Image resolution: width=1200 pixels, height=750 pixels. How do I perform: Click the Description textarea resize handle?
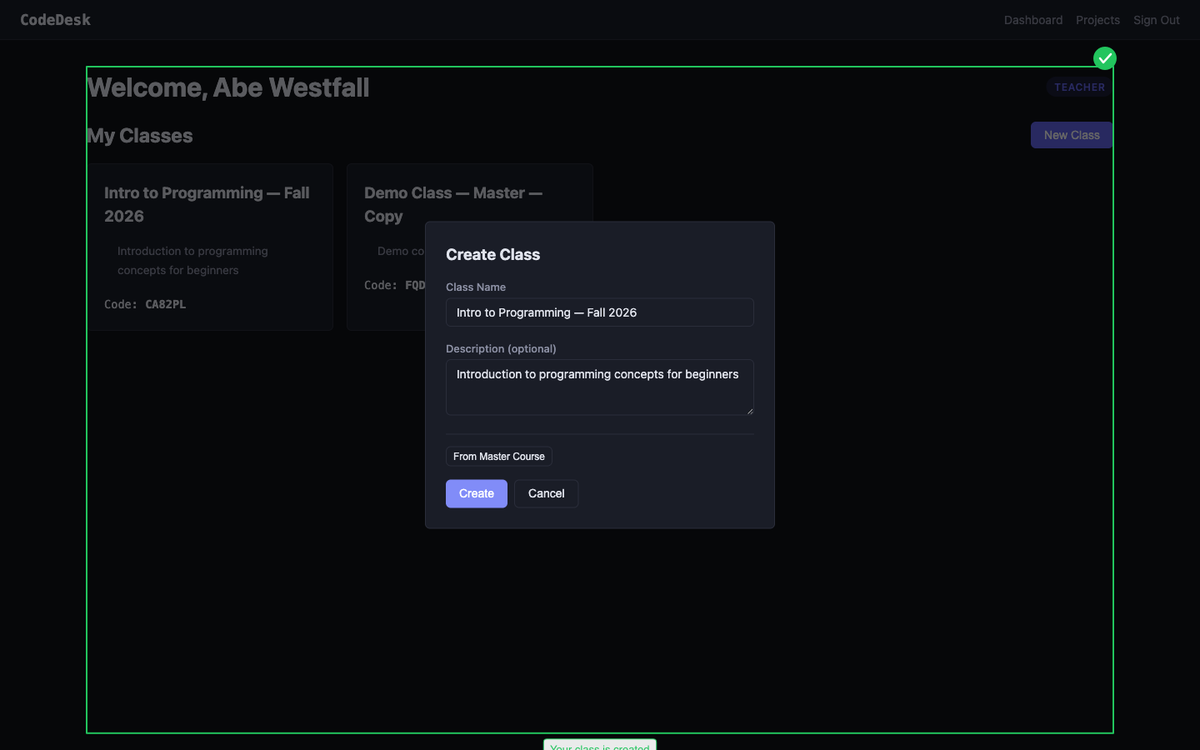coord(749,410)
